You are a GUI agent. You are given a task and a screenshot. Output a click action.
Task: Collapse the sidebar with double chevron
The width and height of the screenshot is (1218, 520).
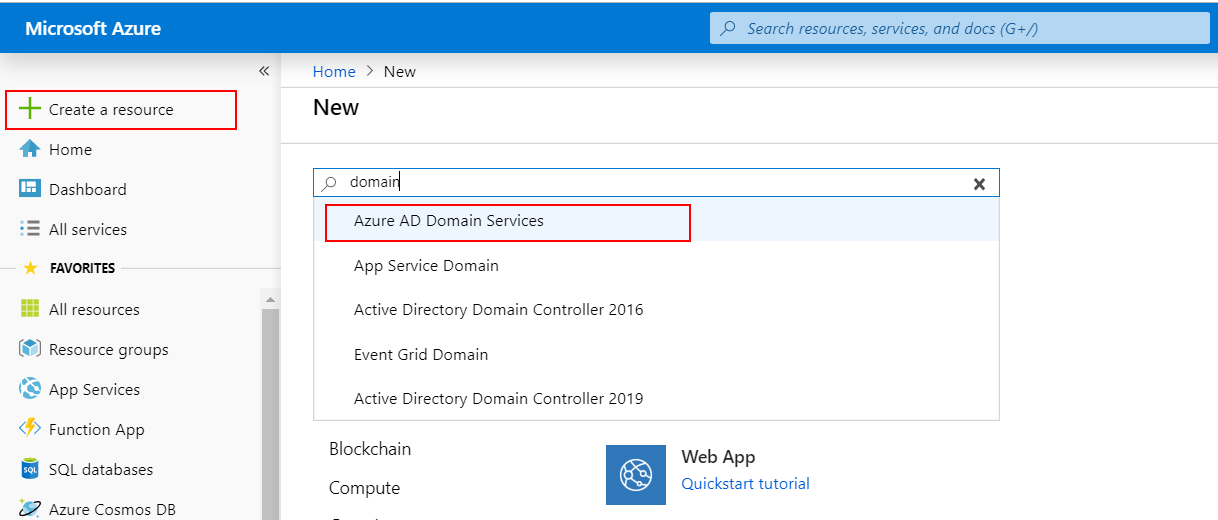click(264, 71)
